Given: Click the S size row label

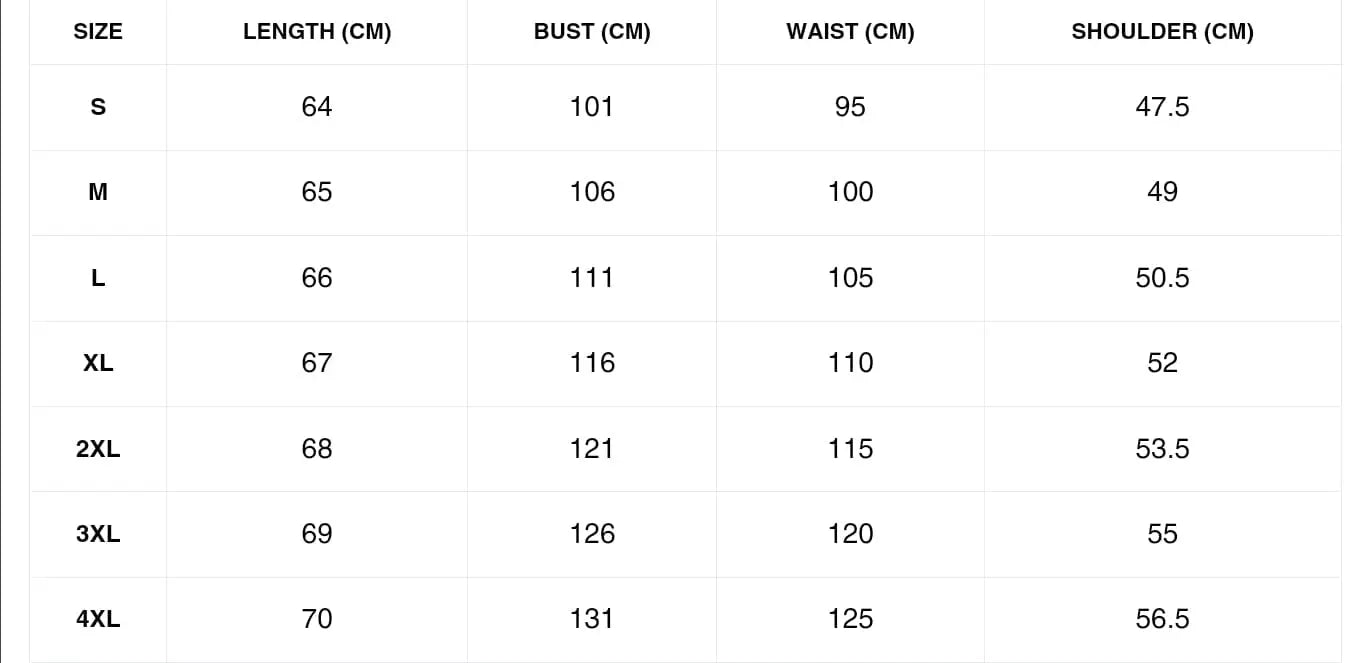Looking at the screenshot, I should pos(98,107).
